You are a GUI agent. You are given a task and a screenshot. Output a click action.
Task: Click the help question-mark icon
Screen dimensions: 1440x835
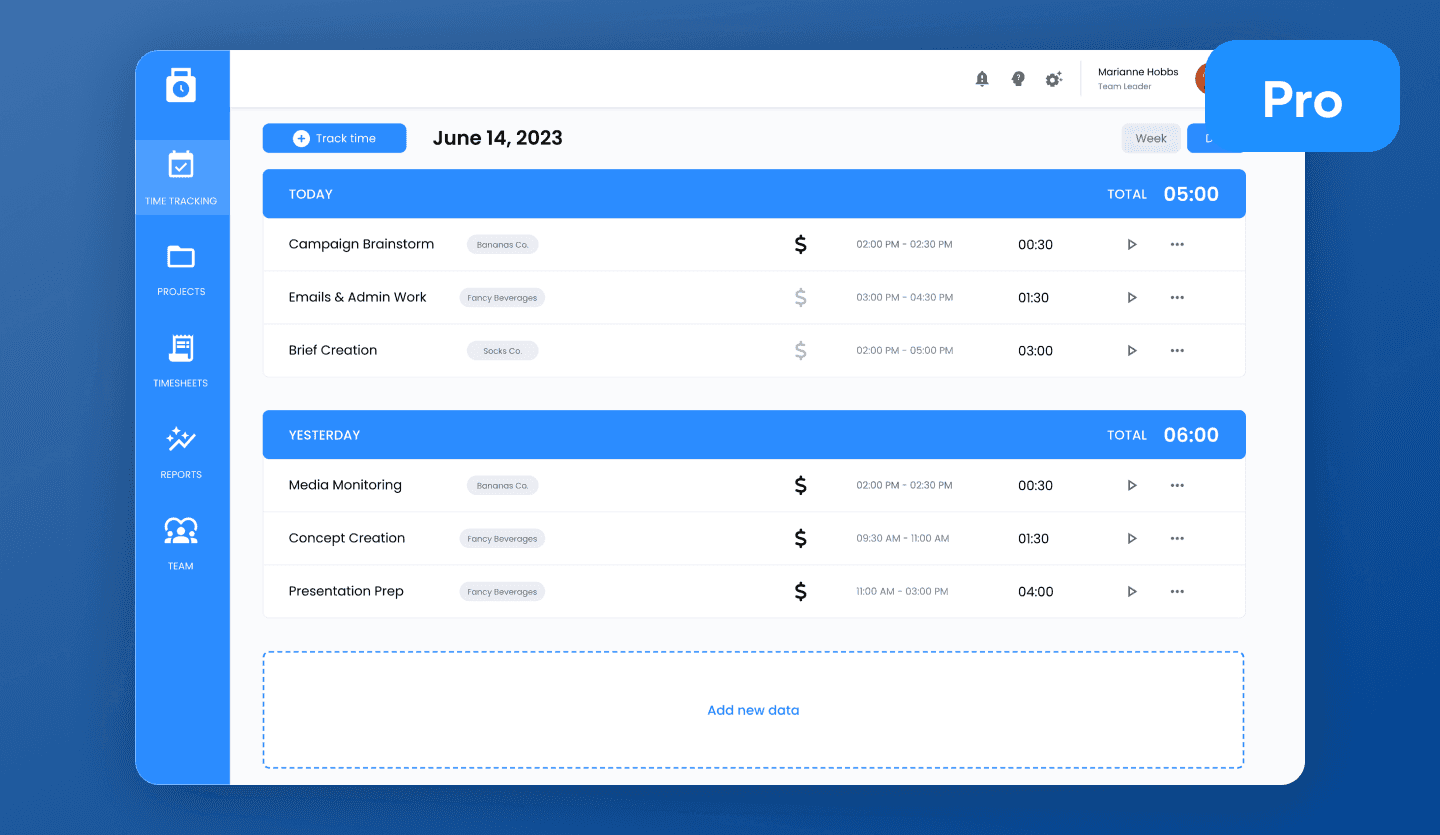click(x=1018, y=79)
